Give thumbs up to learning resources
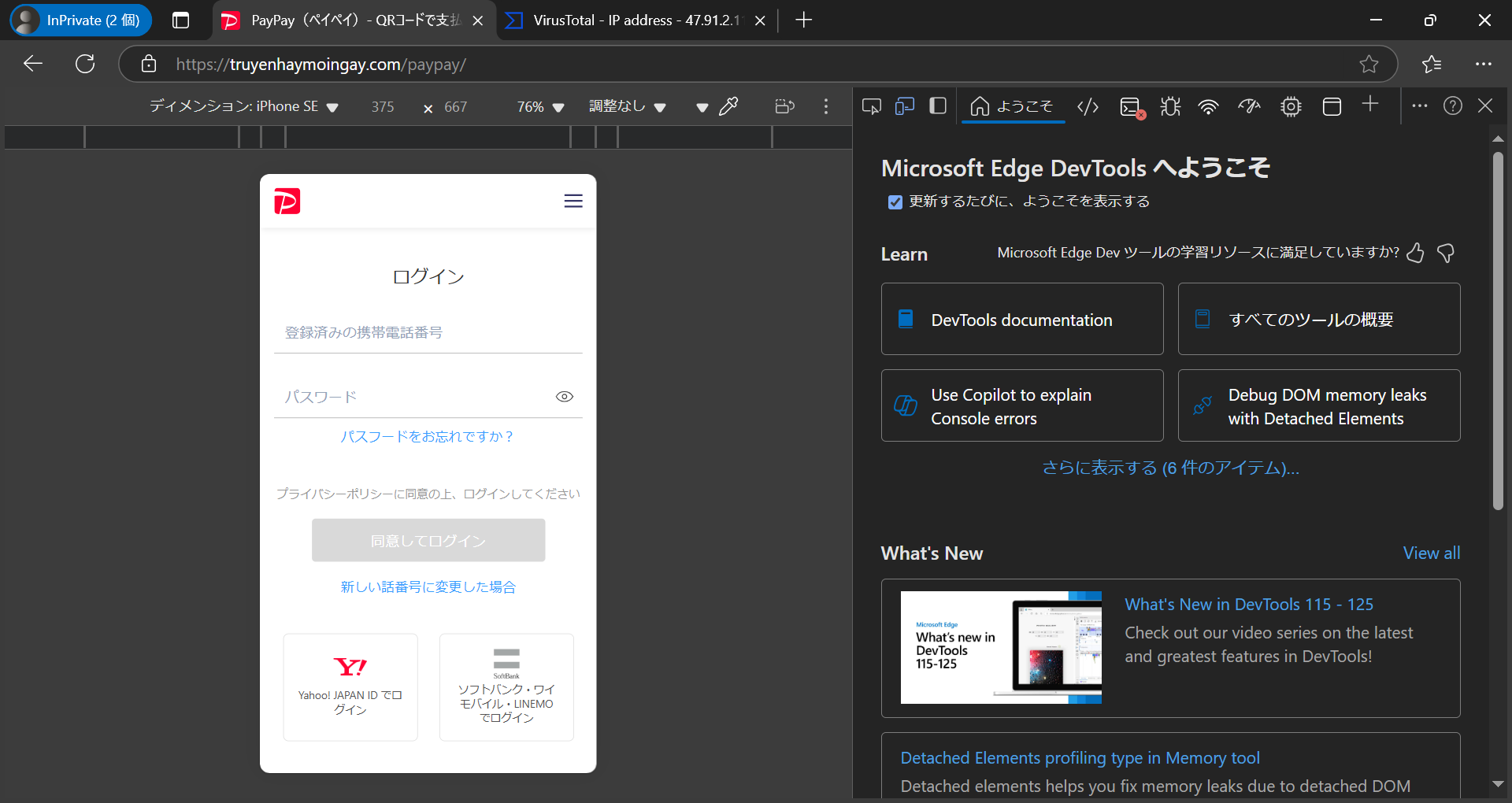Viewport: 1512px width, 803px height. coord(1415,253)
